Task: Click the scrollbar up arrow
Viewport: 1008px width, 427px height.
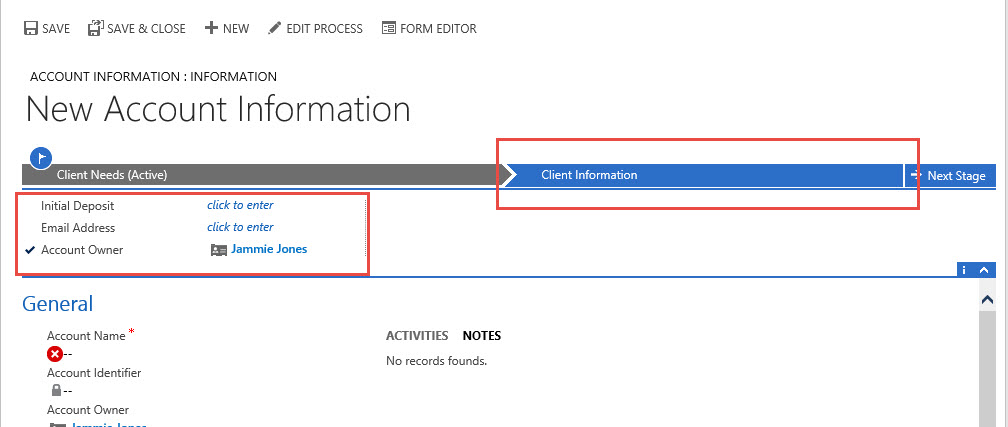Action: point(988,299)
